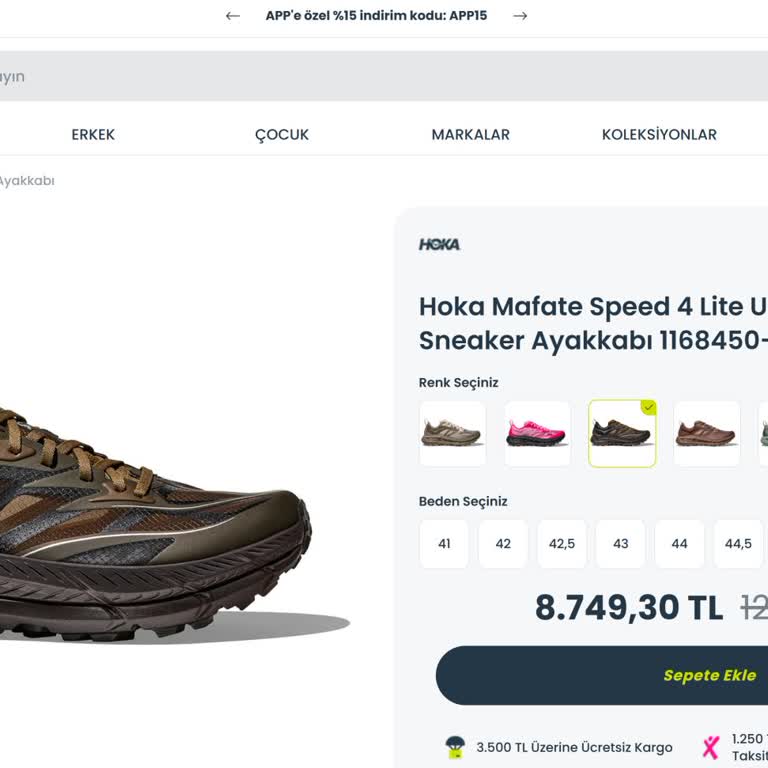The image size is (768, 768).
Task: Choose size 44,5
Action: [x=738, y=544]
